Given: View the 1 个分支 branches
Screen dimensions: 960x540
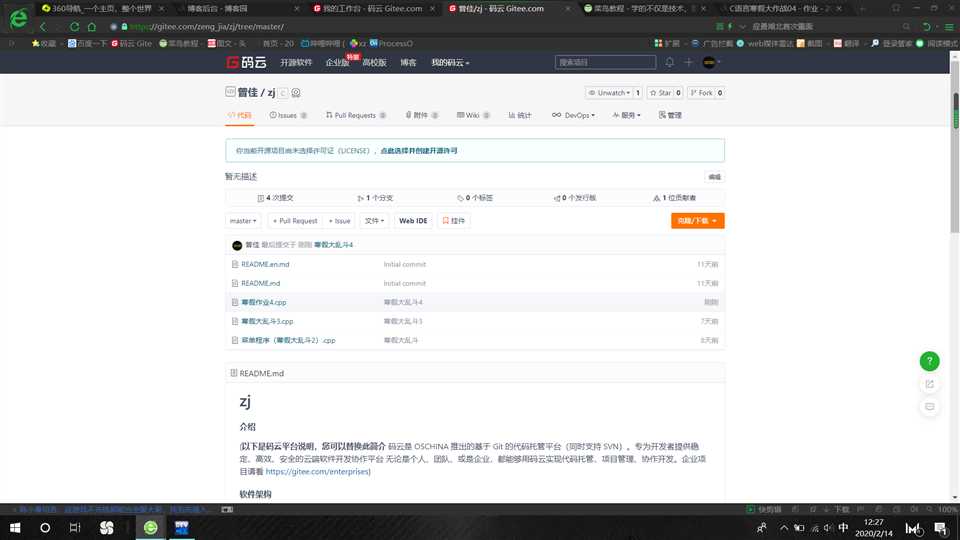Looking at the screenshot, I should pos(375,198).
